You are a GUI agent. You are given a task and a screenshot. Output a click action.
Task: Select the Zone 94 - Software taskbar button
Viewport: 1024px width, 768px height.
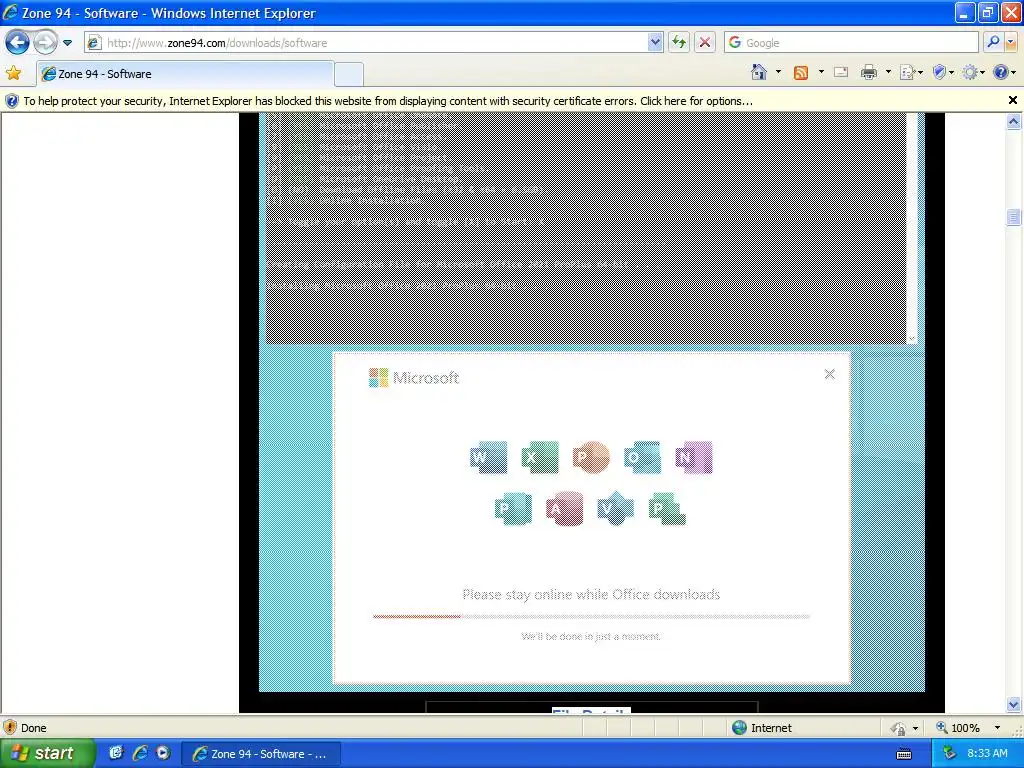tap(261, 754)
